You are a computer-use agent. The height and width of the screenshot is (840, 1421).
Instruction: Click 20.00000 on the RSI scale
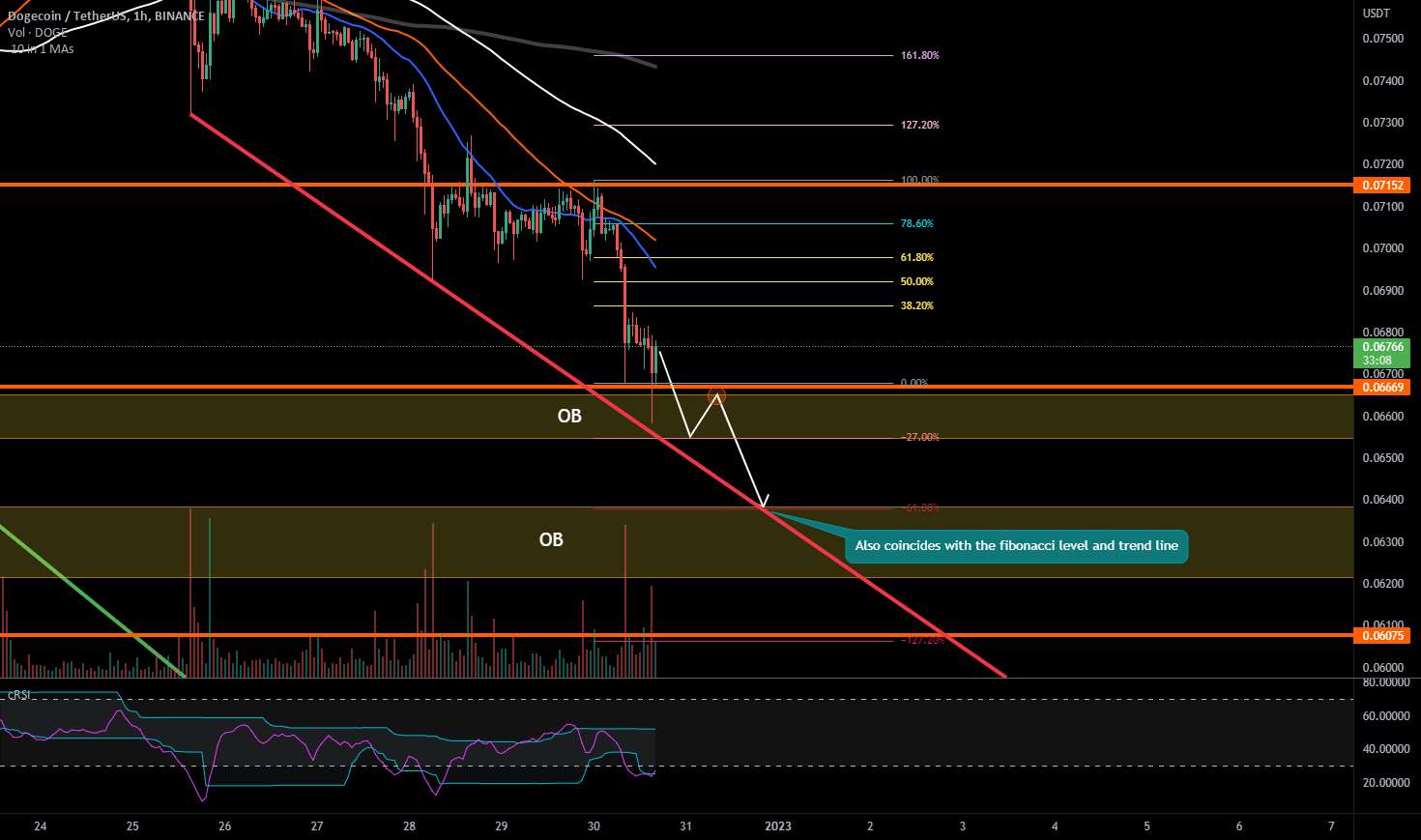point(1385,783)
